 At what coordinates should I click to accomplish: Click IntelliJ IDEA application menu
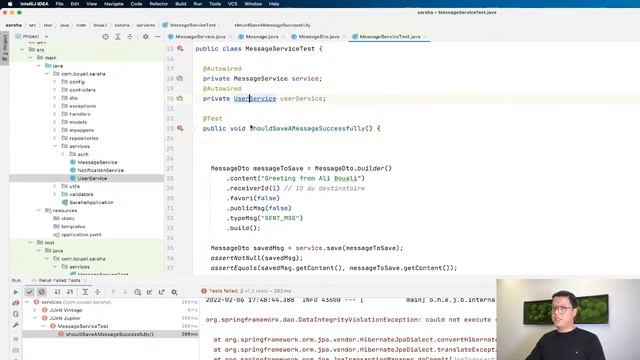pos(34,4)
